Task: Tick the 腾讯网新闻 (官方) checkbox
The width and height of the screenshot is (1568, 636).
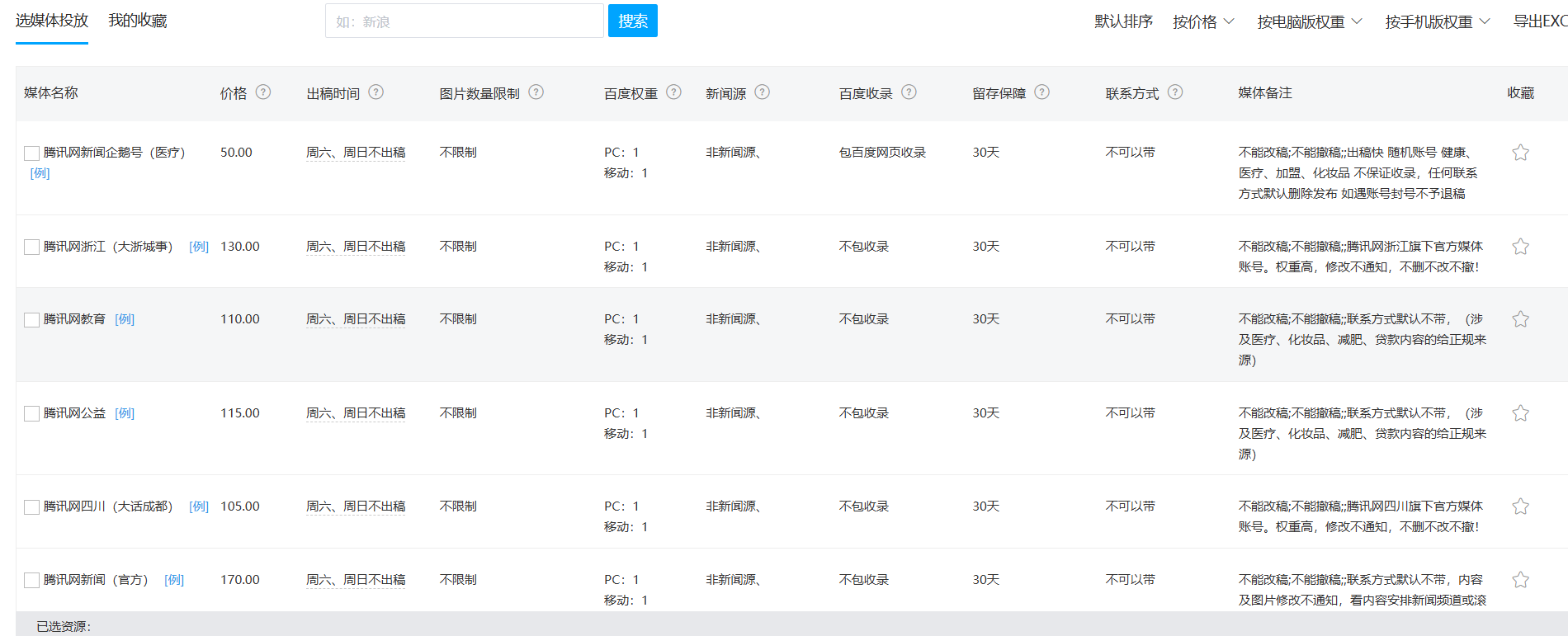Action: 31,581
